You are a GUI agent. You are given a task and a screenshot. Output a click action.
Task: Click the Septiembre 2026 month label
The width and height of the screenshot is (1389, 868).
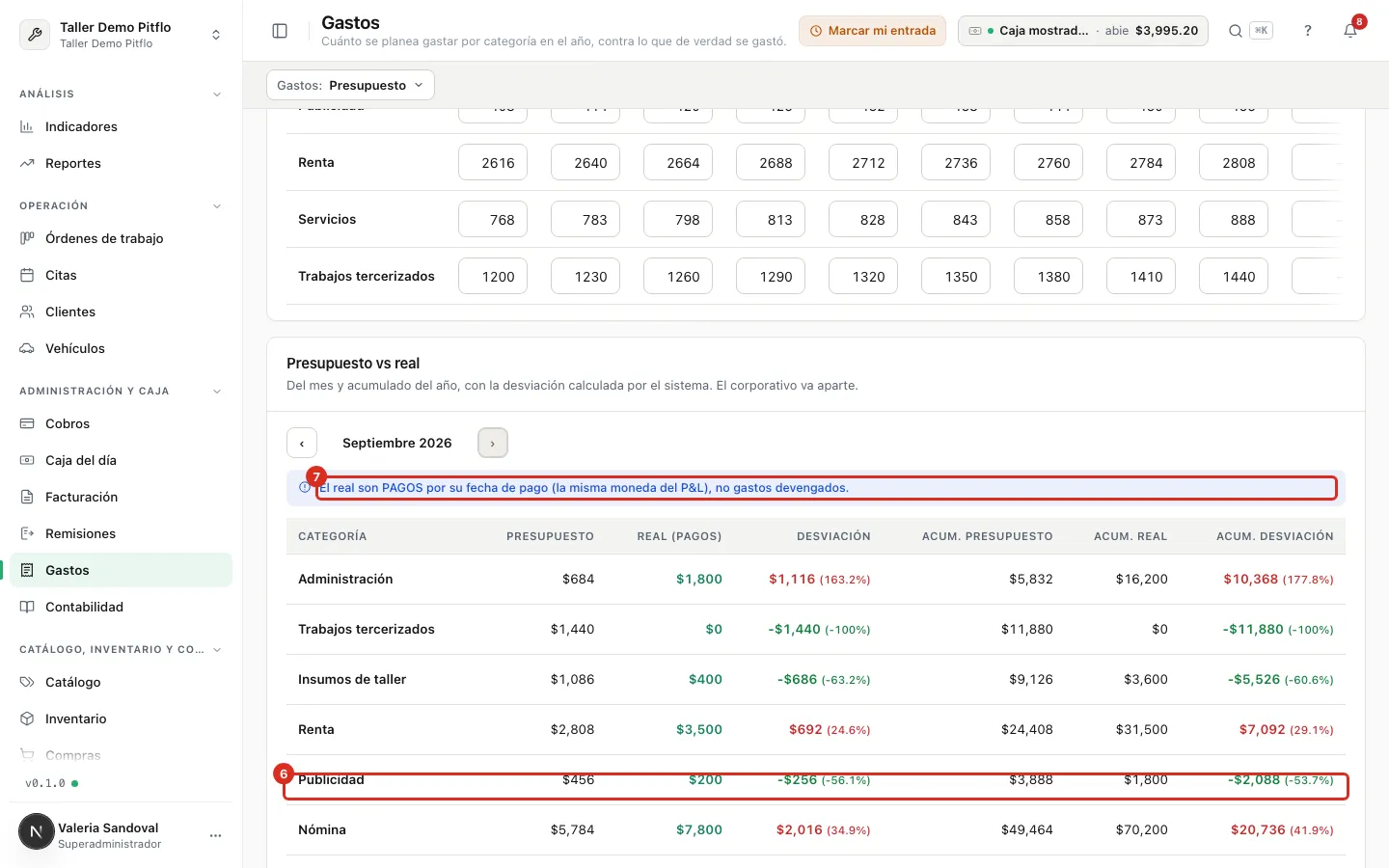(x=397, y=443)
